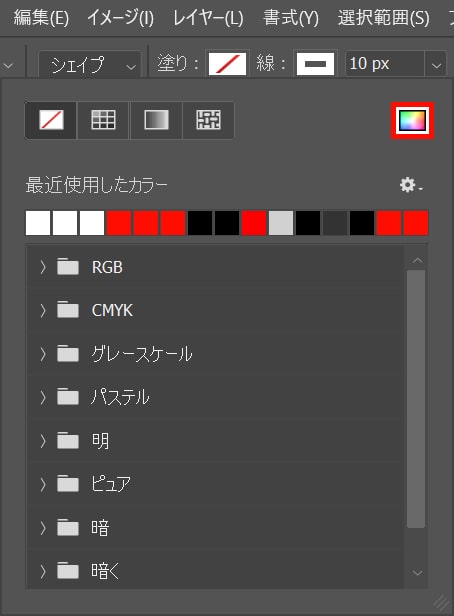Select the no color fill option
Viewport: 454px width, 616px height.
click(51, 120)
